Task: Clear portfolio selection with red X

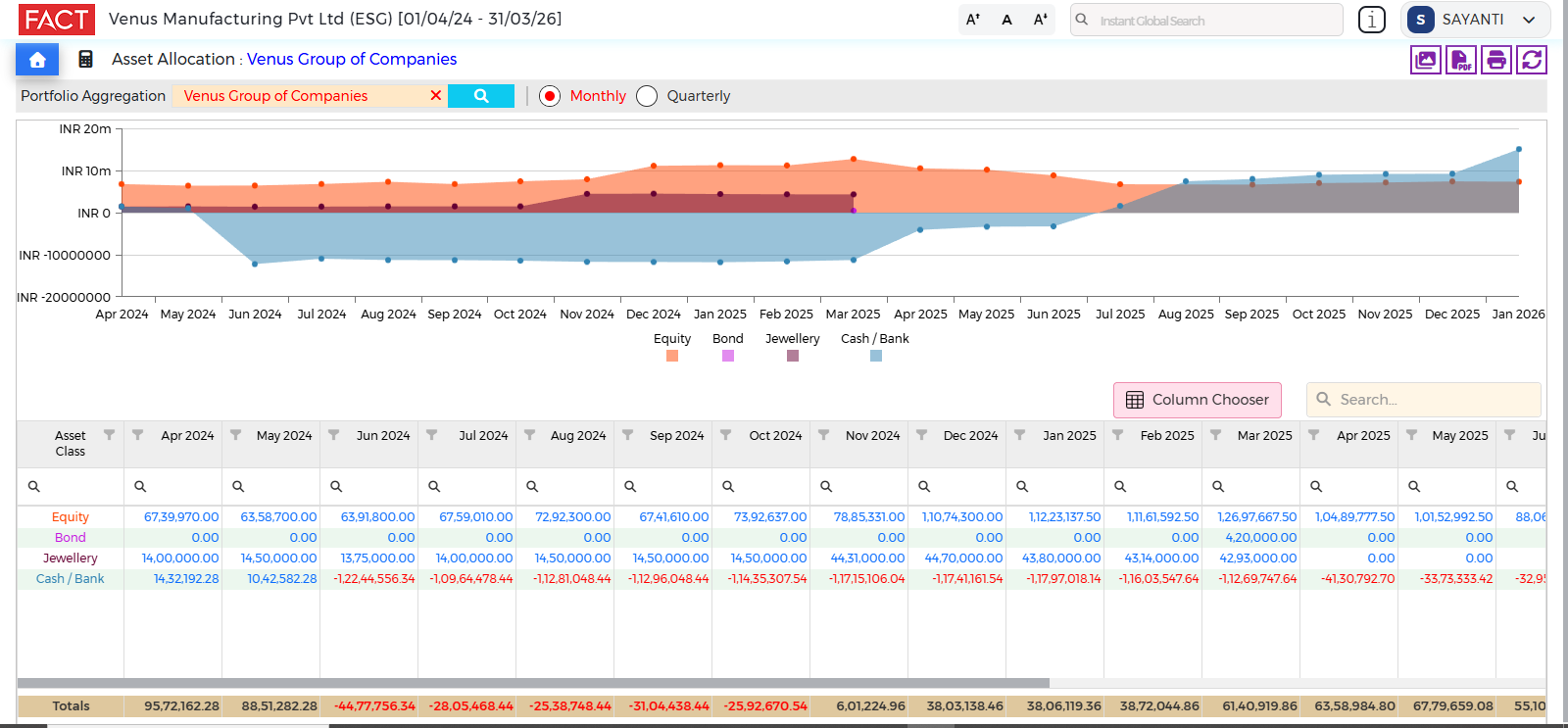Action: tap(436, 96)
